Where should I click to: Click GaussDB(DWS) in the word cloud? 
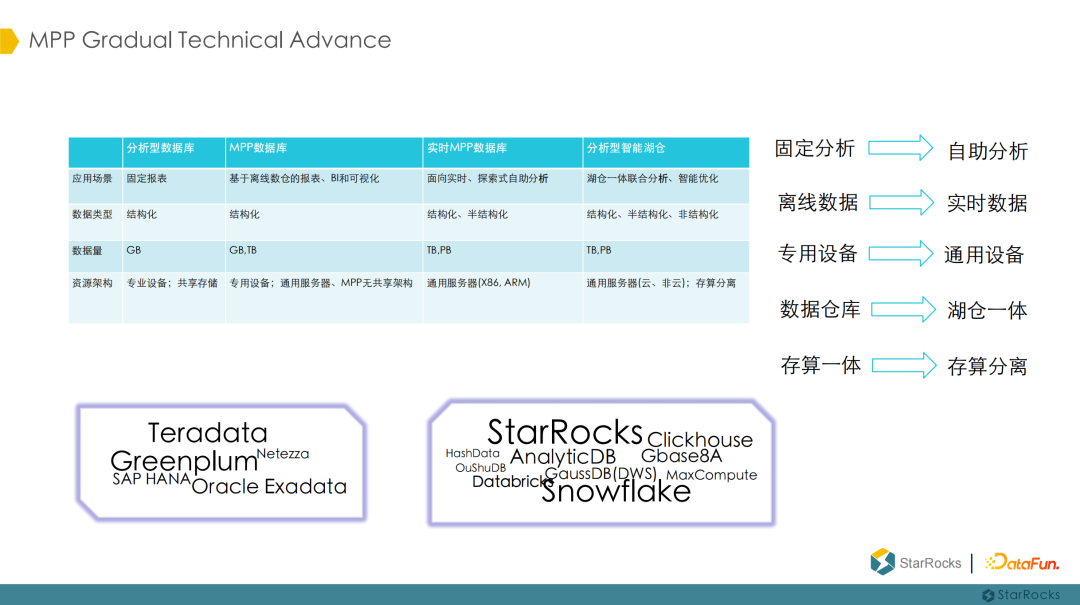(601, 473)
